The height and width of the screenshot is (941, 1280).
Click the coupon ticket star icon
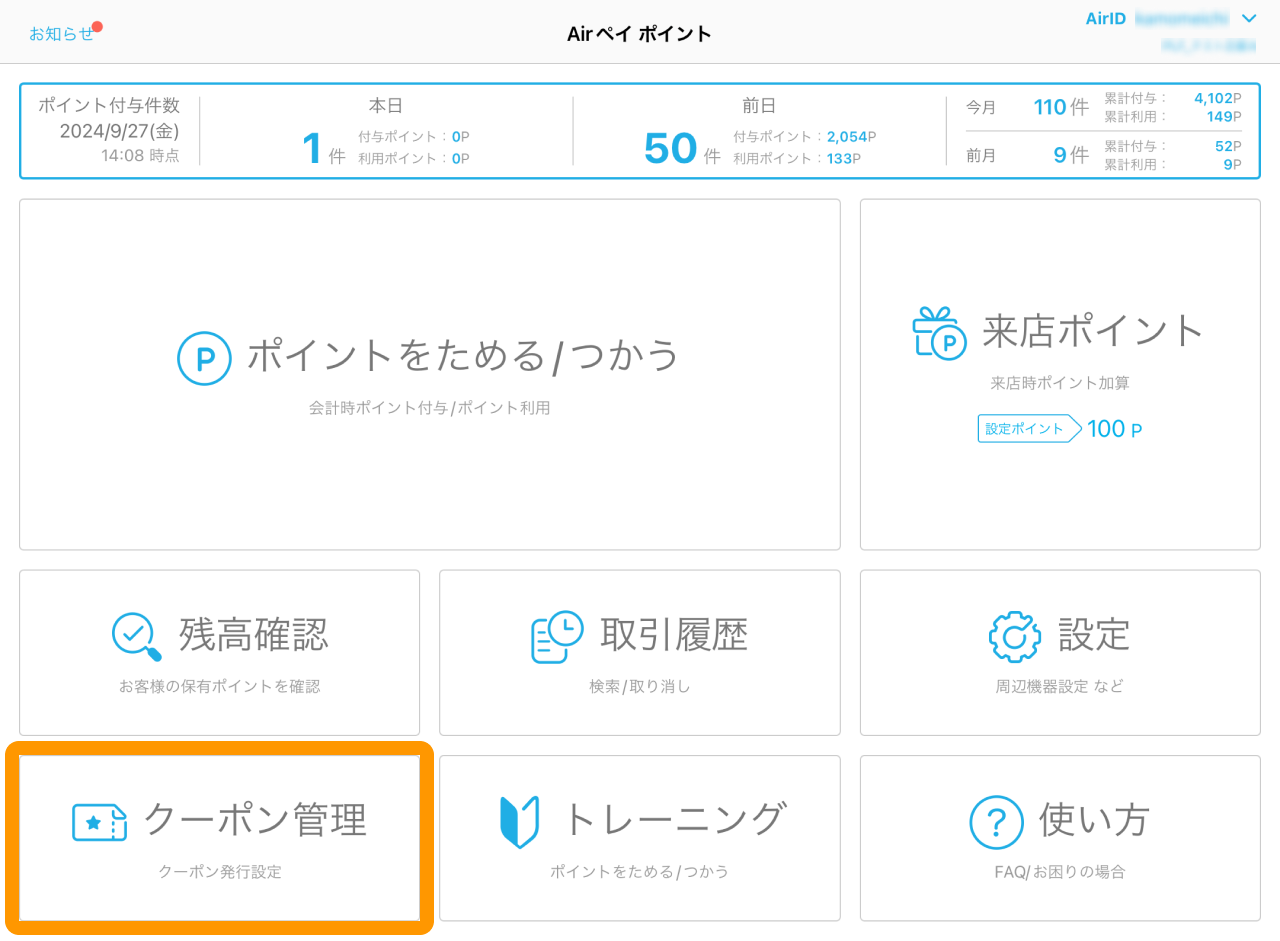[x=100, y=823]
